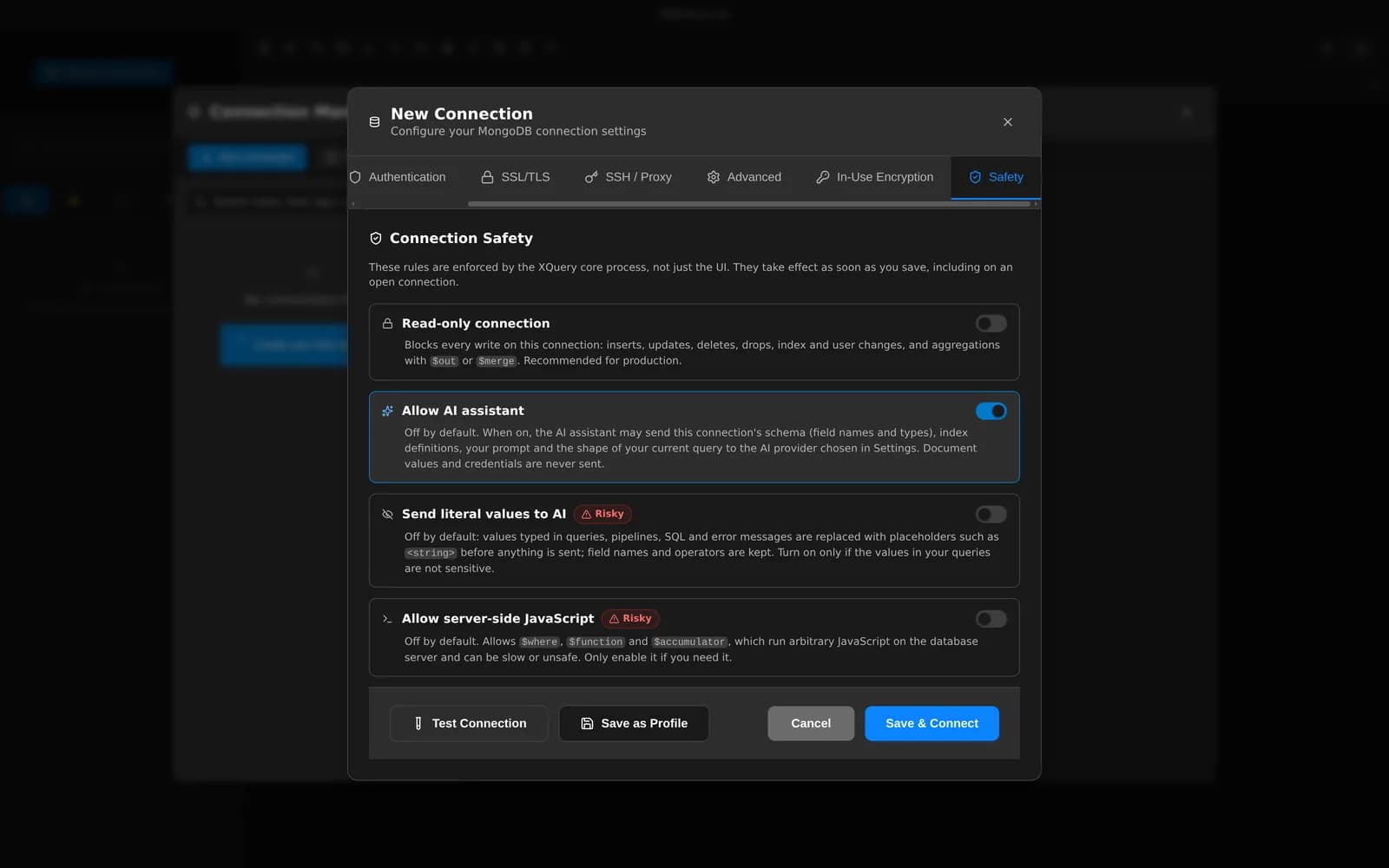
Task: Click Save as Profile button
Action: pyautogui.click(x=634, y=723)
